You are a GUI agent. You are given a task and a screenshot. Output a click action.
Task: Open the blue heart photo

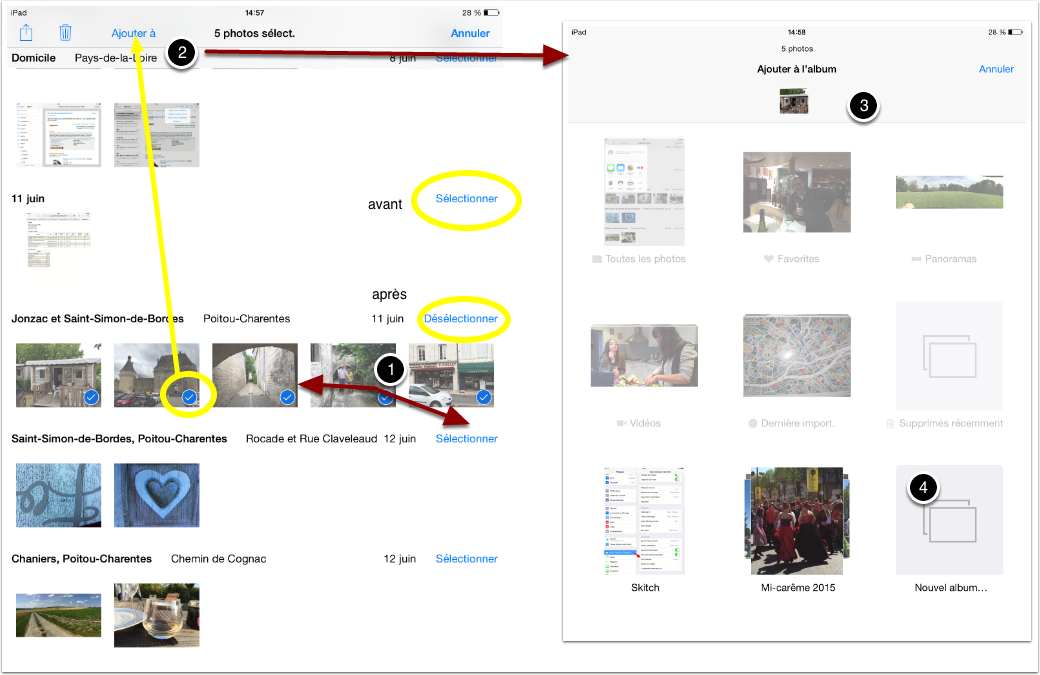(x=156, y=494)
